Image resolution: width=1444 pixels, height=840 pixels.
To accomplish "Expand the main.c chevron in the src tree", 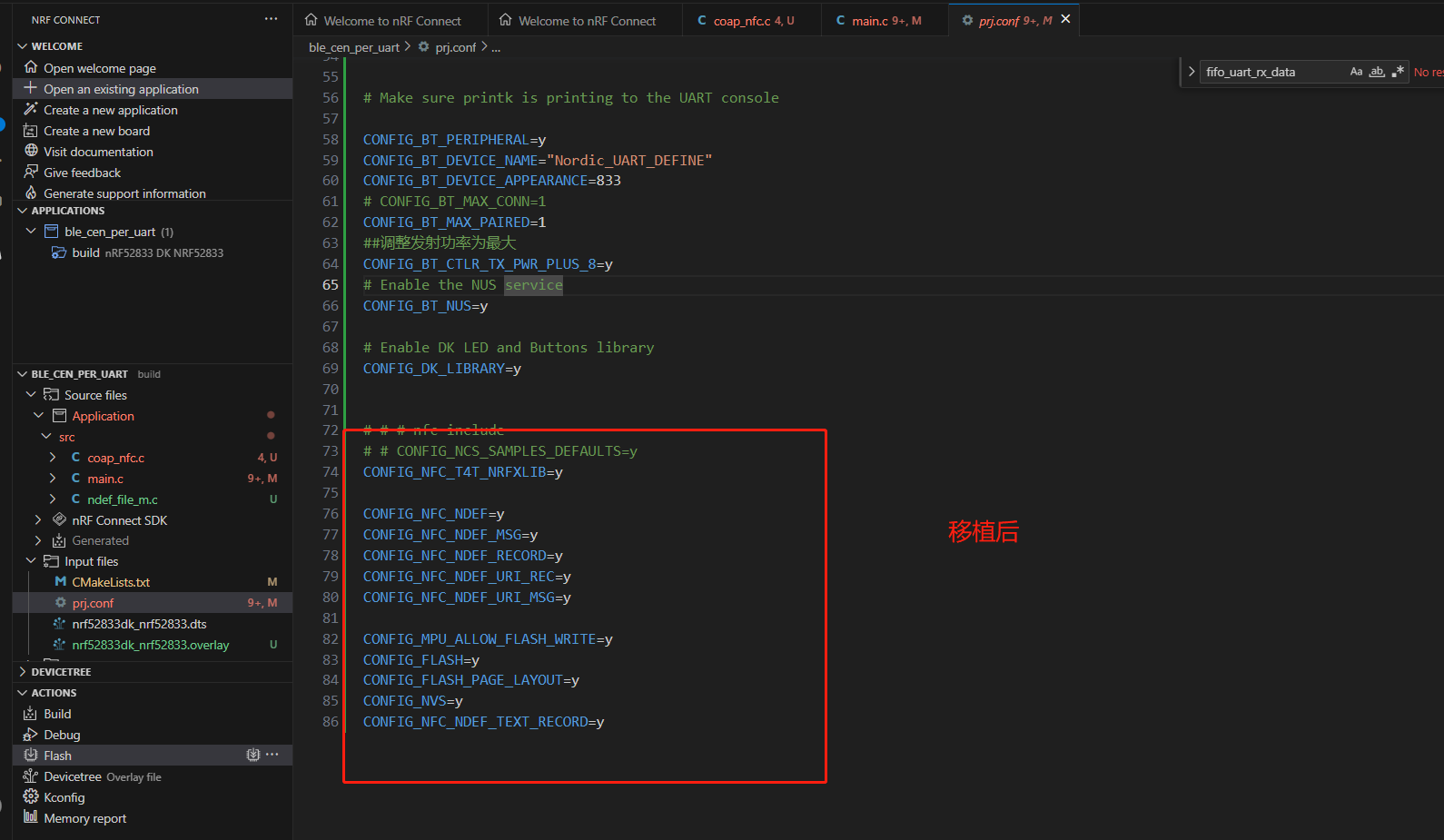I will 53,479.
